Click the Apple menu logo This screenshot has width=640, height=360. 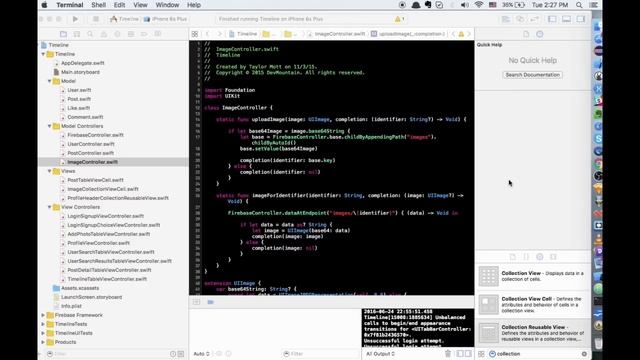tap(44, 5)
